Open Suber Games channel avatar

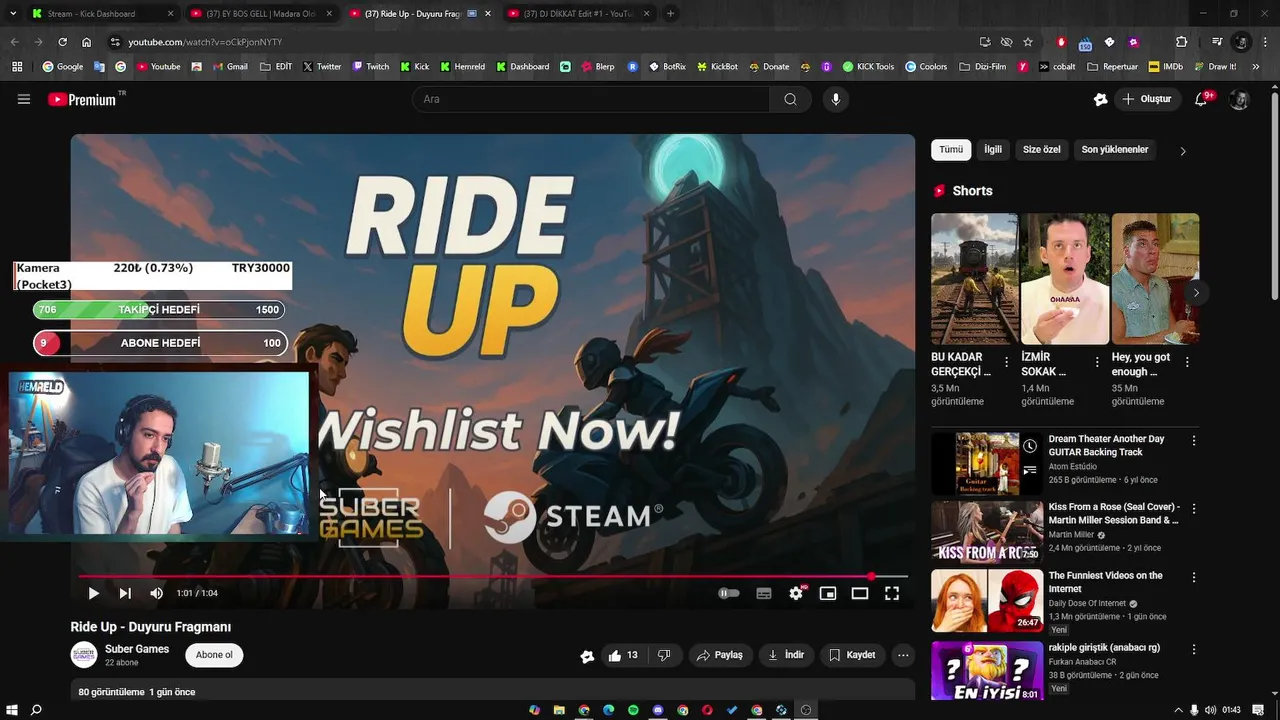click(x=84, y=655)
